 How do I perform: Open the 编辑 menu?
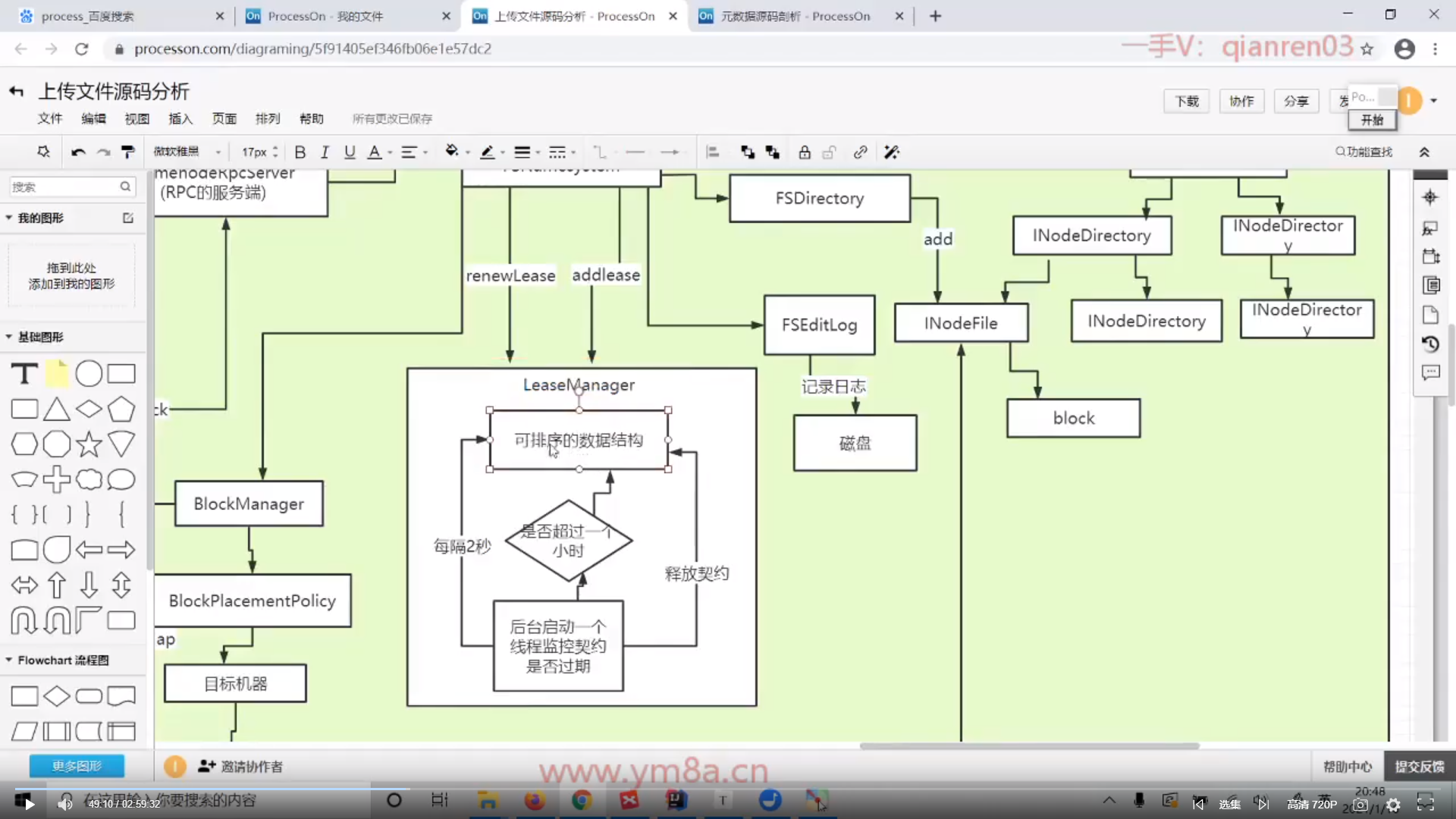click(x=93, y=118)
